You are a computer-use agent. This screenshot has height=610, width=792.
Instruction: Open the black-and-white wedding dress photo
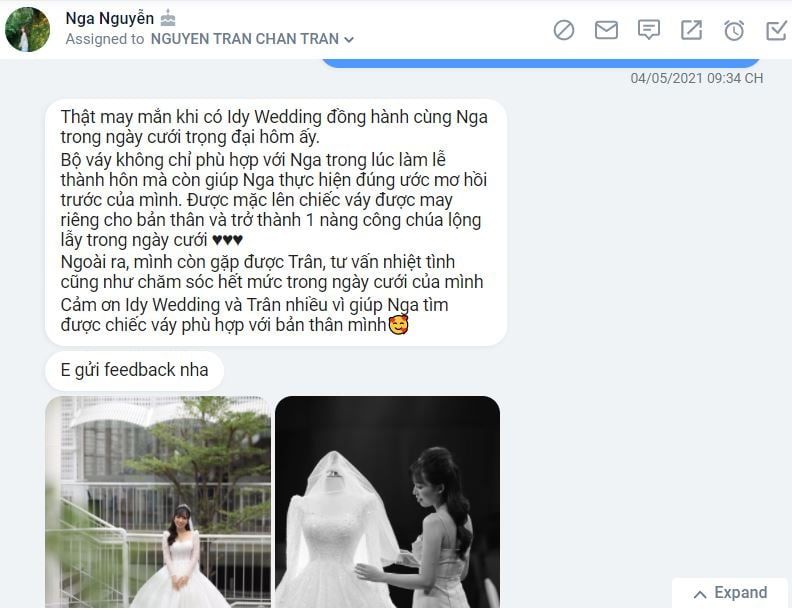click(387, 502)
